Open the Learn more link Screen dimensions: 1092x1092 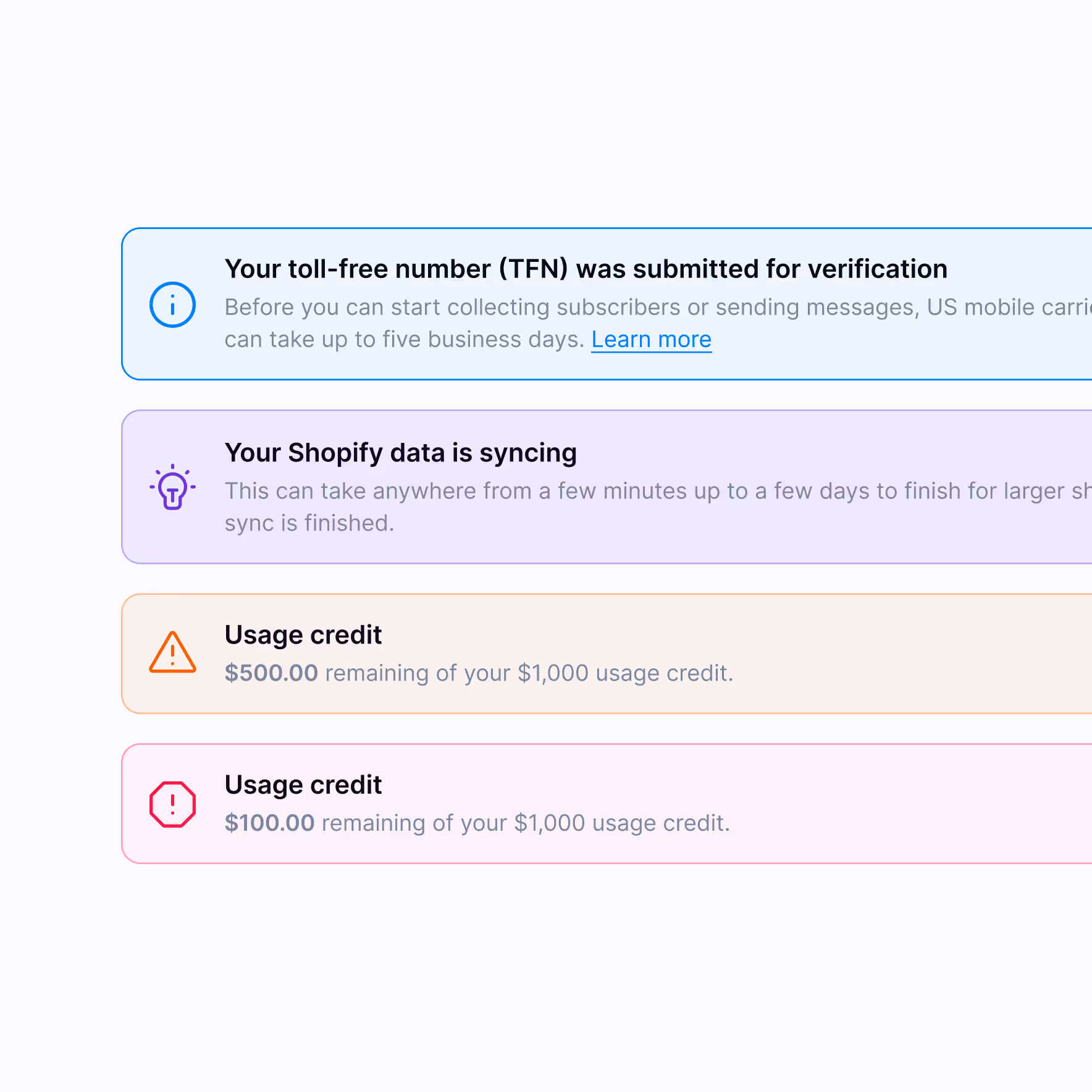[652, 340]
